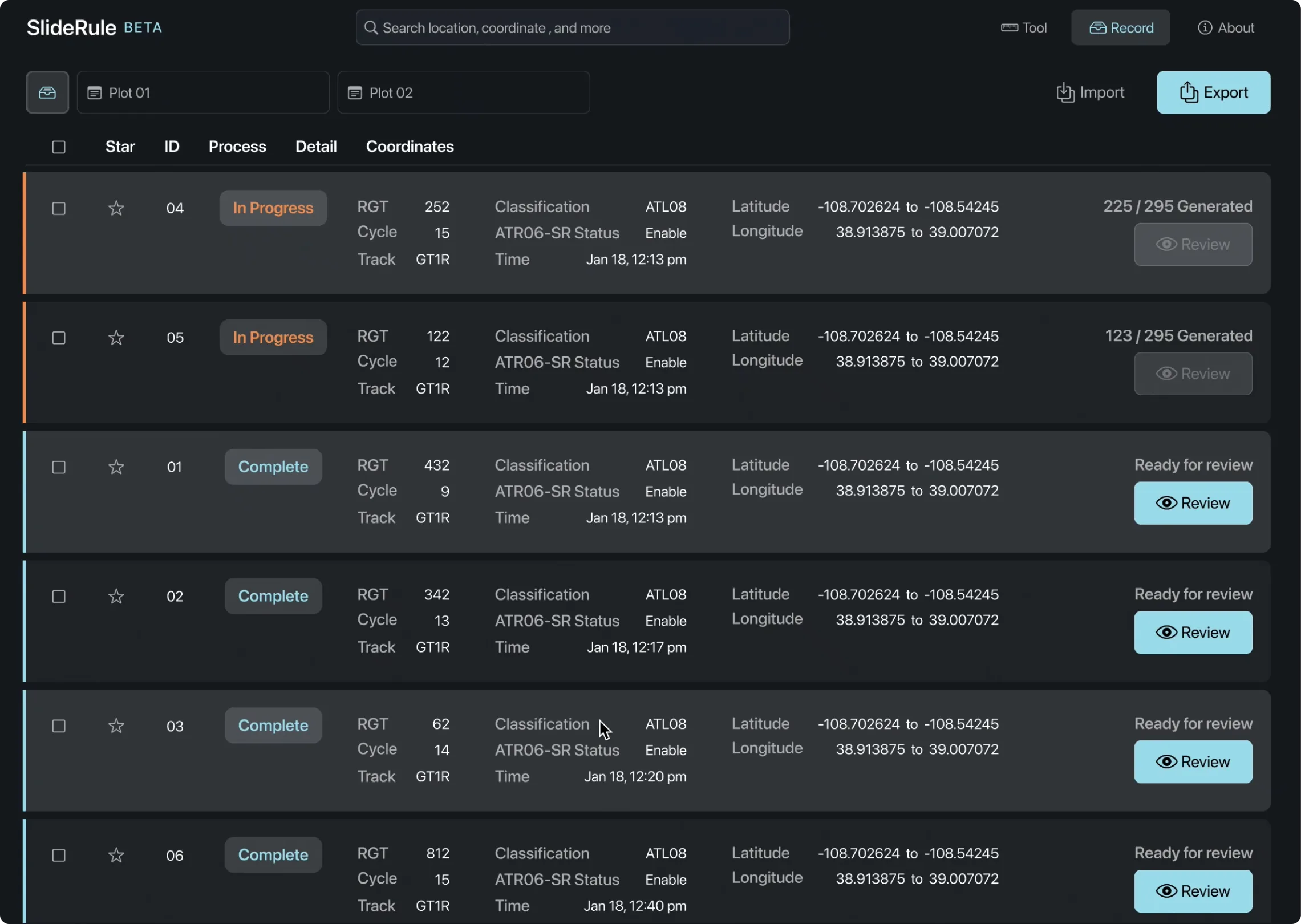
Task: Click time 'Jan 18, 12:20 pm'
Action: point(635,777)
